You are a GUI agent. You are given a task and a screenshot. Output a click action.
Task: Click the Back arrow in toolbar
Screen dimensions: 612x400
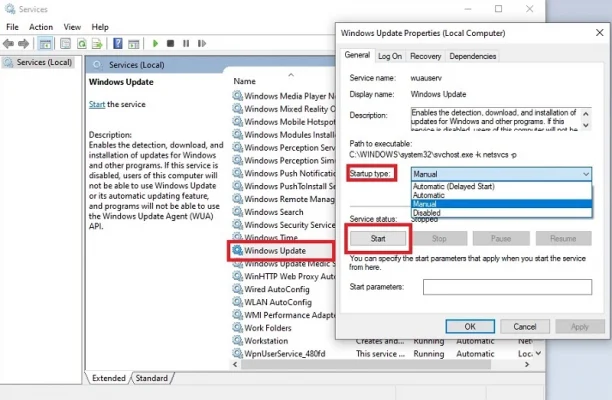pyautogui.click(x=9, y=44)
